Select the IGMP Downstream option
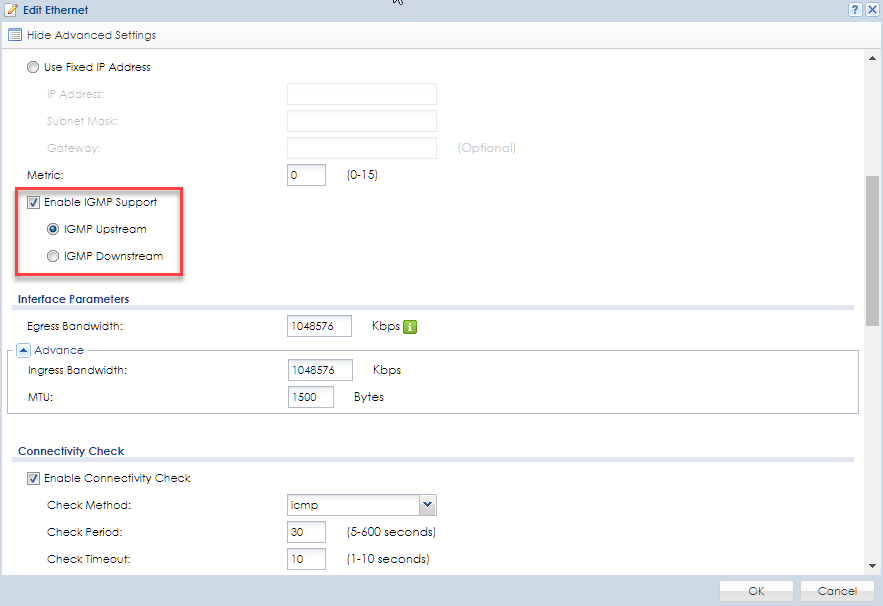Screen dimensions: 883x606 (53, 256)
